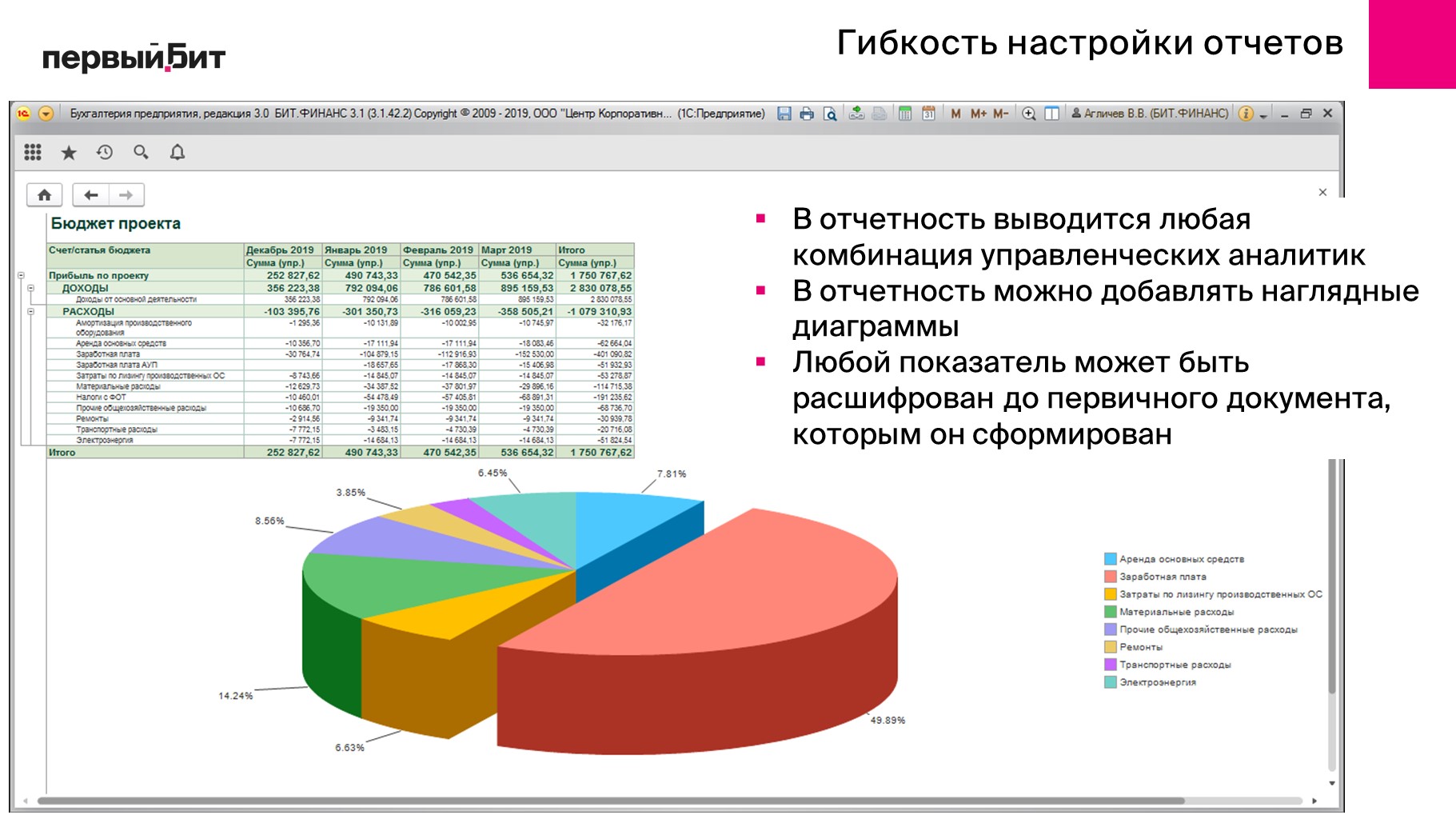Click user name Агличев В.В. (БИТ.ФИНАНС)
Viewport: 1456px width, 819px height.
click(x=1150, y=114)
